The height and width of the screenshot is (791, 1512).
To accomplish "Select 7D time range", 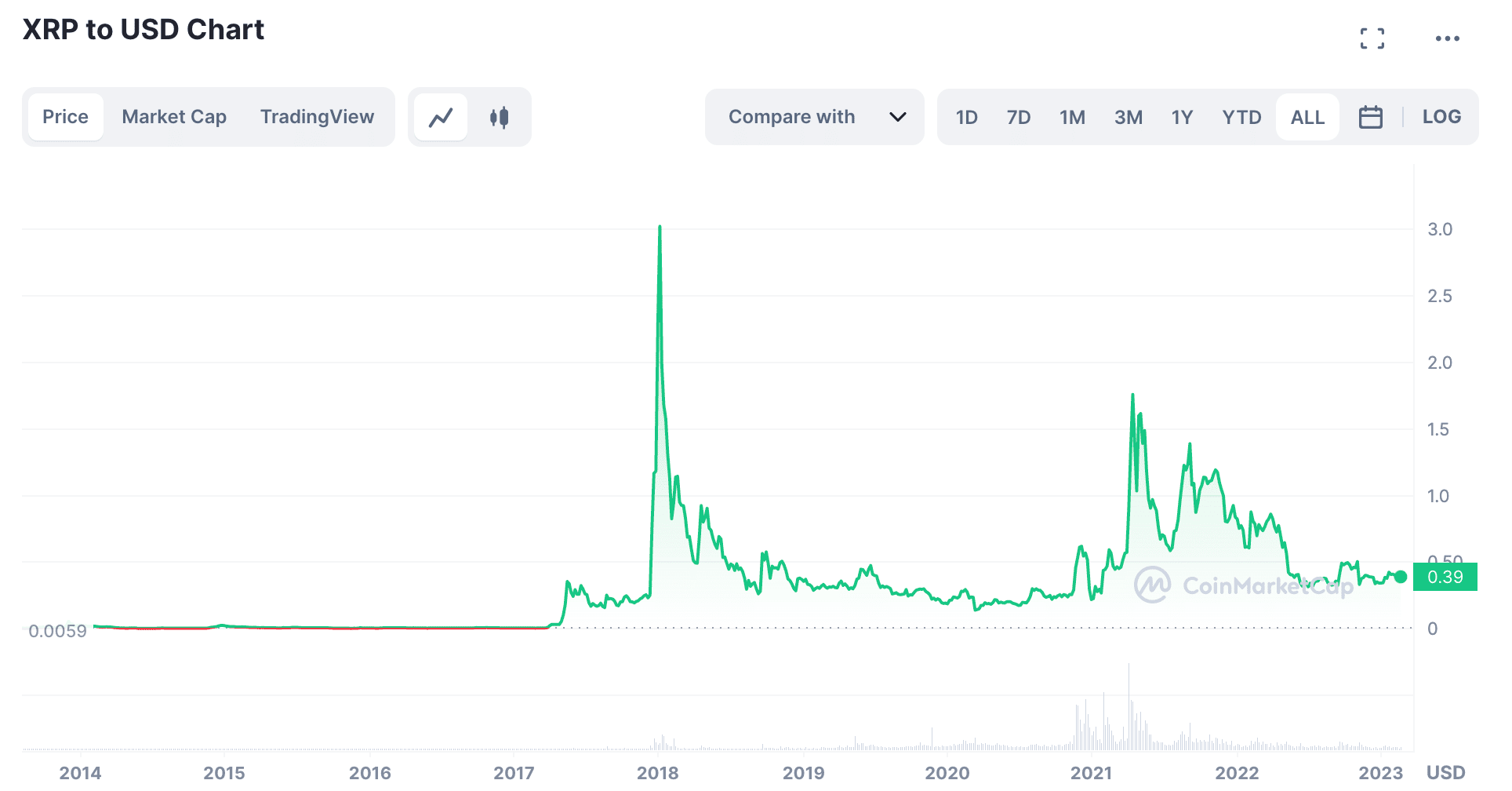I will pyautogui.click(x=1018, y=117).
